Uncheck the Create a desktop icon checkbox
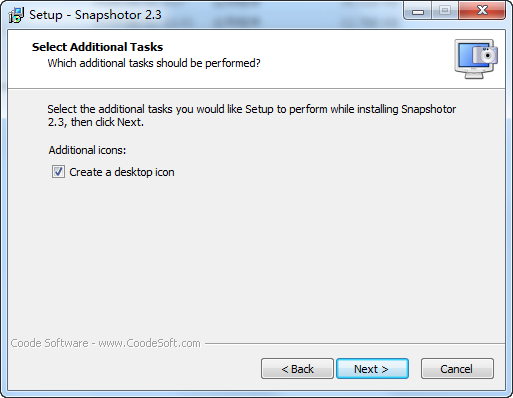Image resolution: width=513 pixels, height=398 pixels. pos(58,172)
